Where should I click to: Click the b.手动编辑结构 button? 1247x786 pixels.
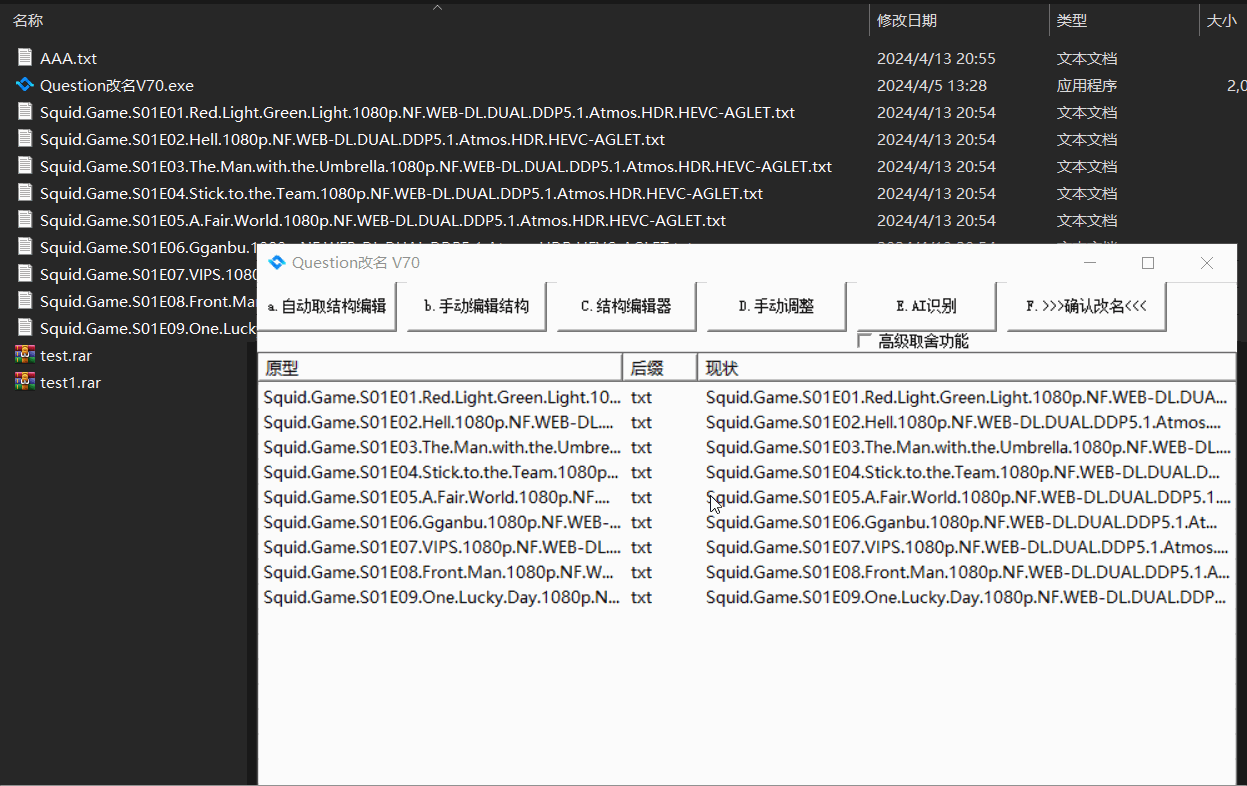click(x=476, y=306)
